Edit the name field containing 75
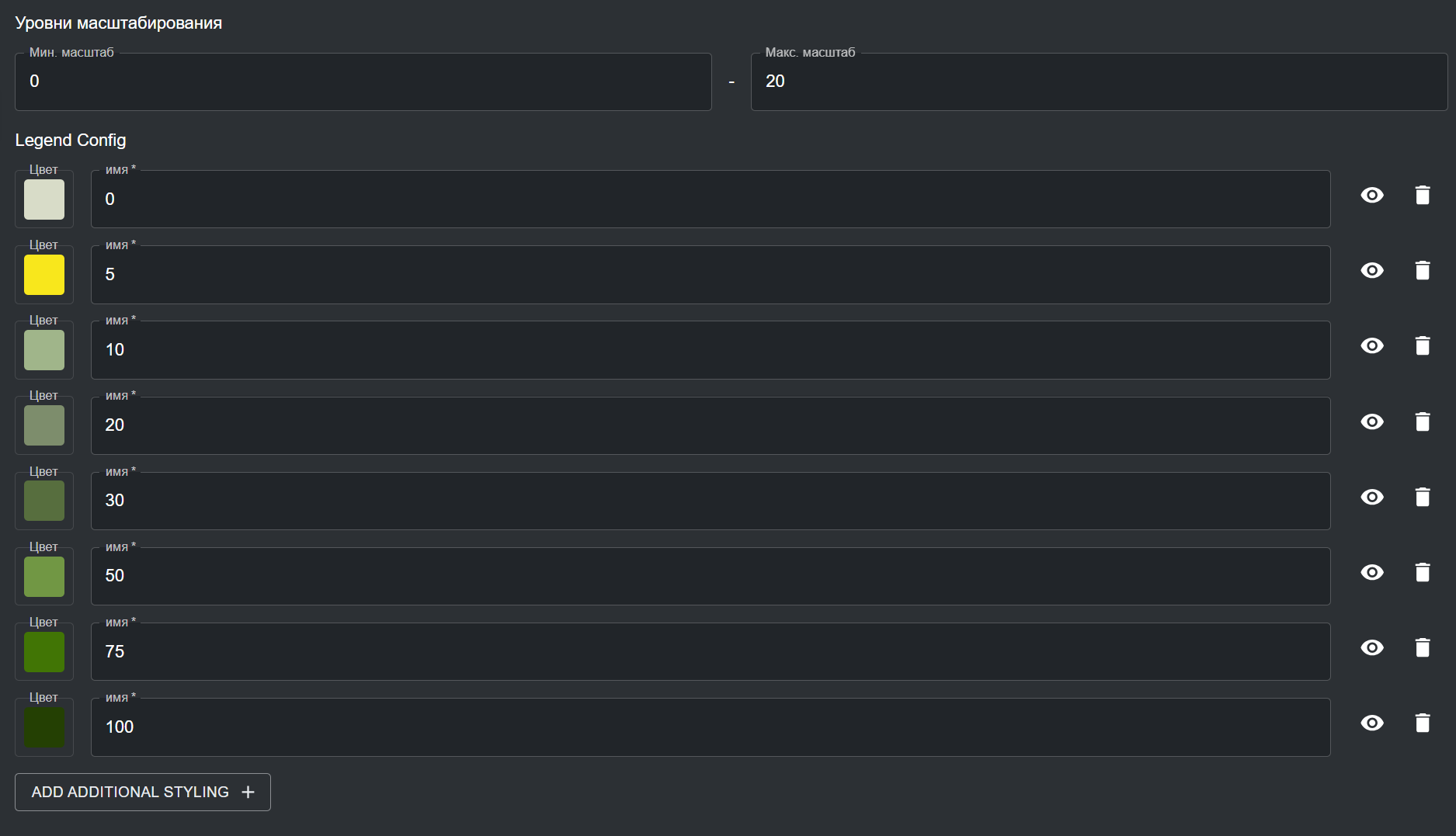This screenshot has height=836, width=1456. (x=710, y=652)
